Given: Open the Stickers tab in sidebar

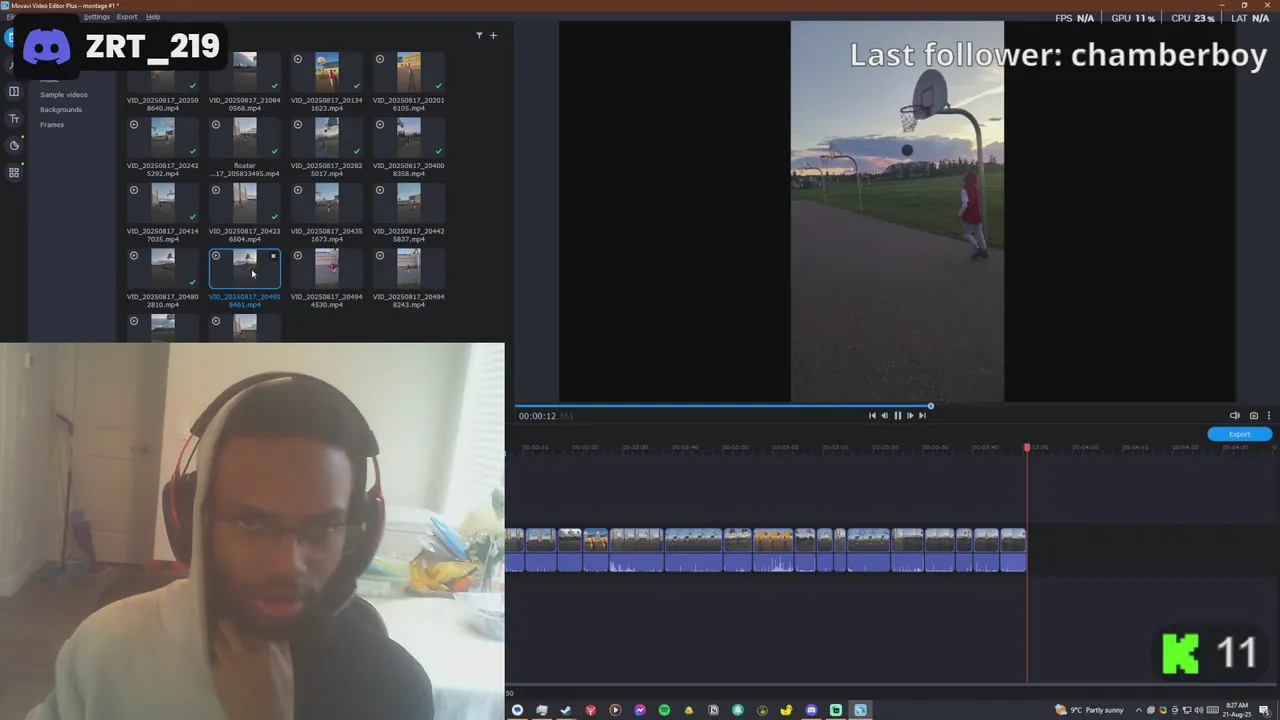Looking at the screenshot, I should click(13, 145).
